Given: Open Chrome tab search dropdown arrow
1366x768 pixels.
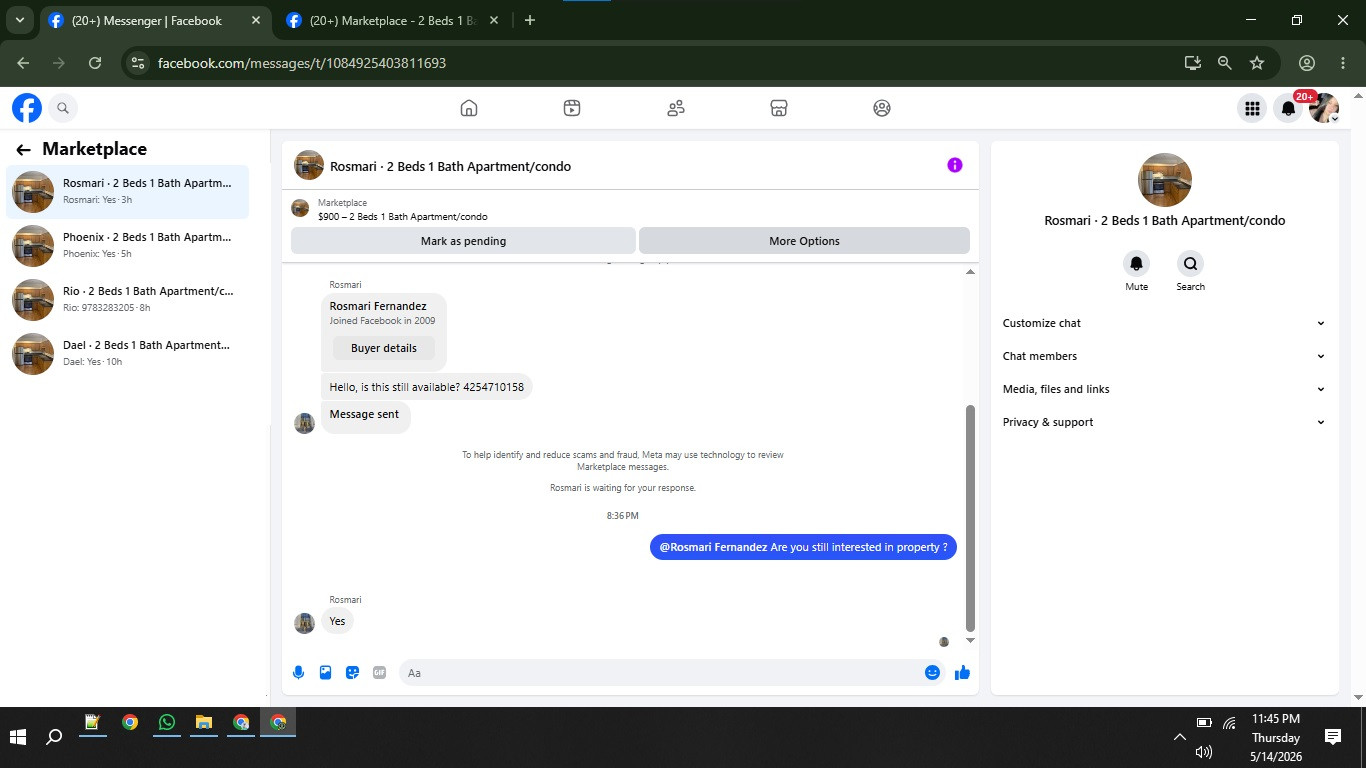Looking at the screenshot, I should tap(19, 20).
